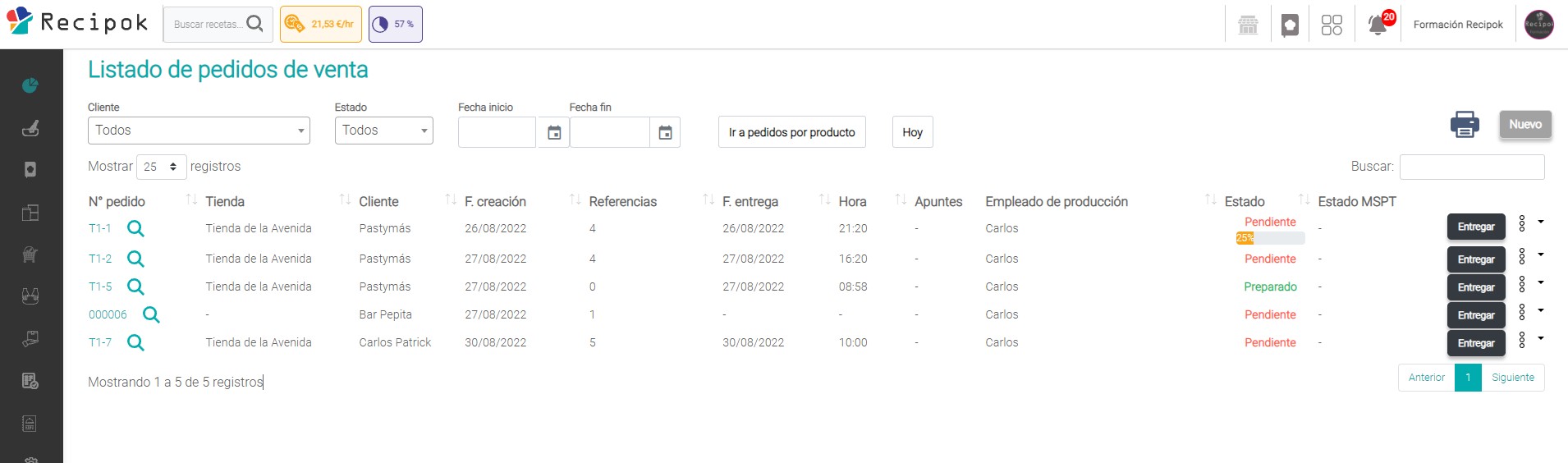Click Entregar for order T1-7
The width and height of the screenshot is (1568, 463).
click(1476, 344)
